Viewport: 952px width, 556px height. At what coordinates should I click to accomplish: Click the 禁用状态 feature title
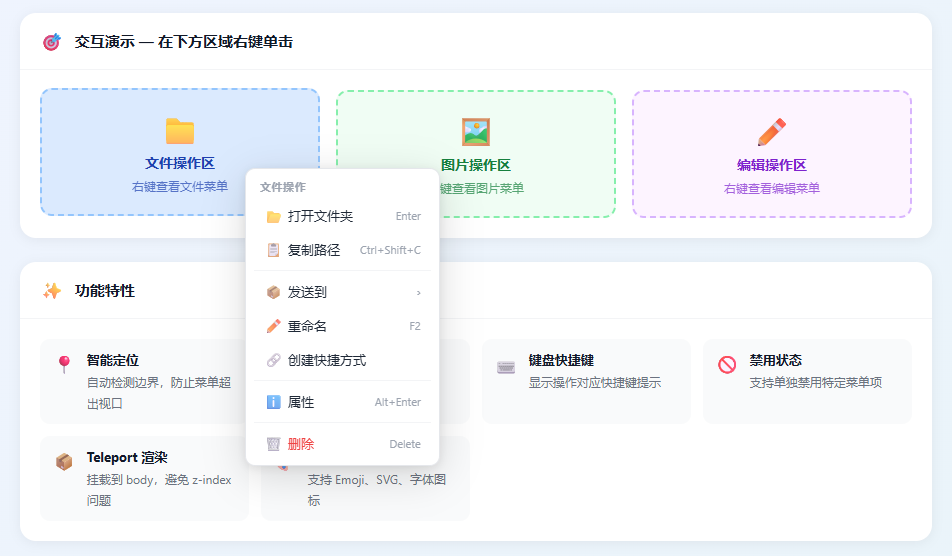click(x=776, y=361)
